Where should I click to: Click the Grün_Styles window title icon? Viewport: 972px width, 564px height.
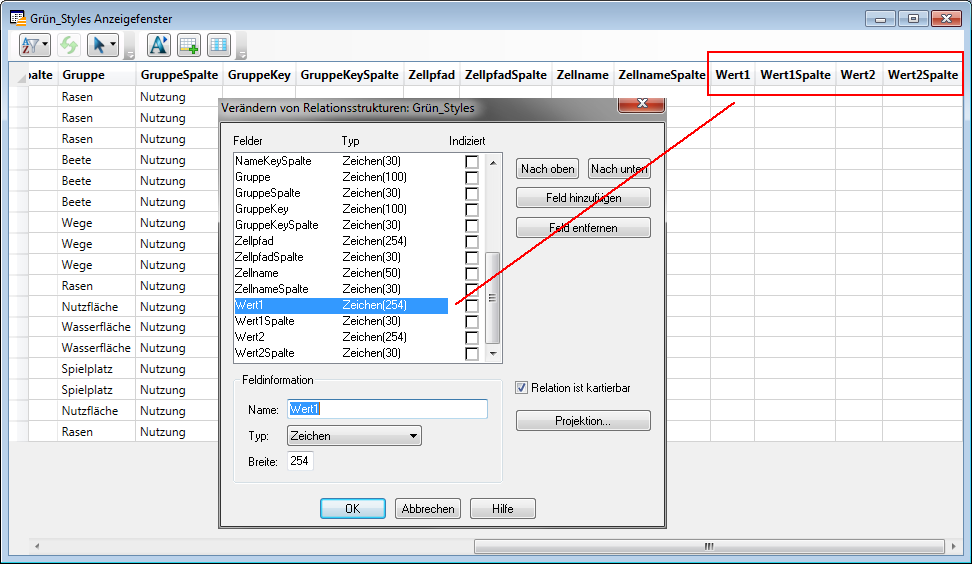[x=17, y=18]
